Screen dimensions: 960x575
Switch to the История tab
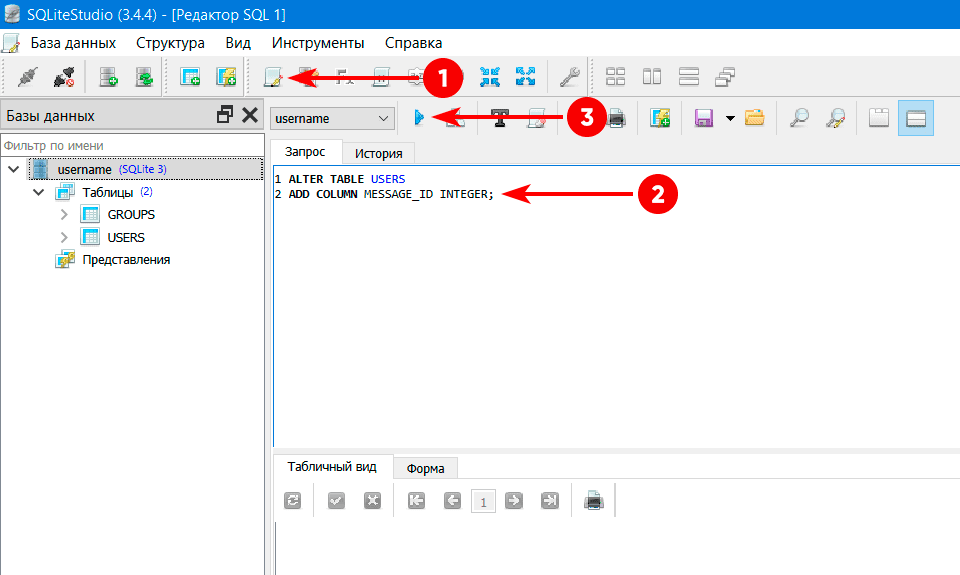click(378, 153)
